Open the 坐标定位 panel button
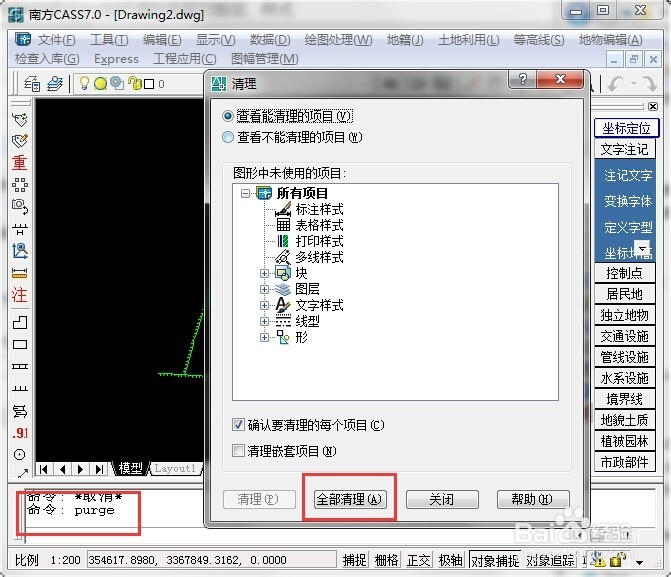Screen dimensions: 671x577 coord(626,128)
